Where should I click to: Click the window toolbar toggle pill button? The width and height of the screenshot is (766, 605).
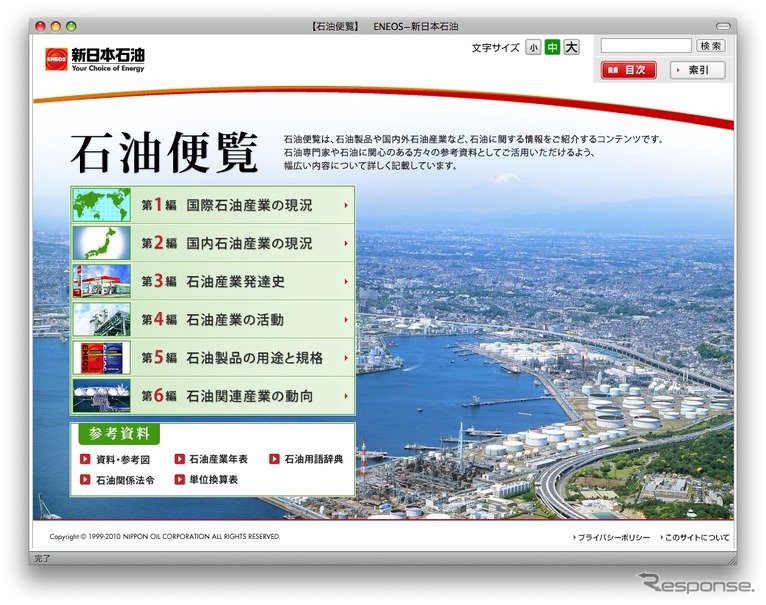723,26
